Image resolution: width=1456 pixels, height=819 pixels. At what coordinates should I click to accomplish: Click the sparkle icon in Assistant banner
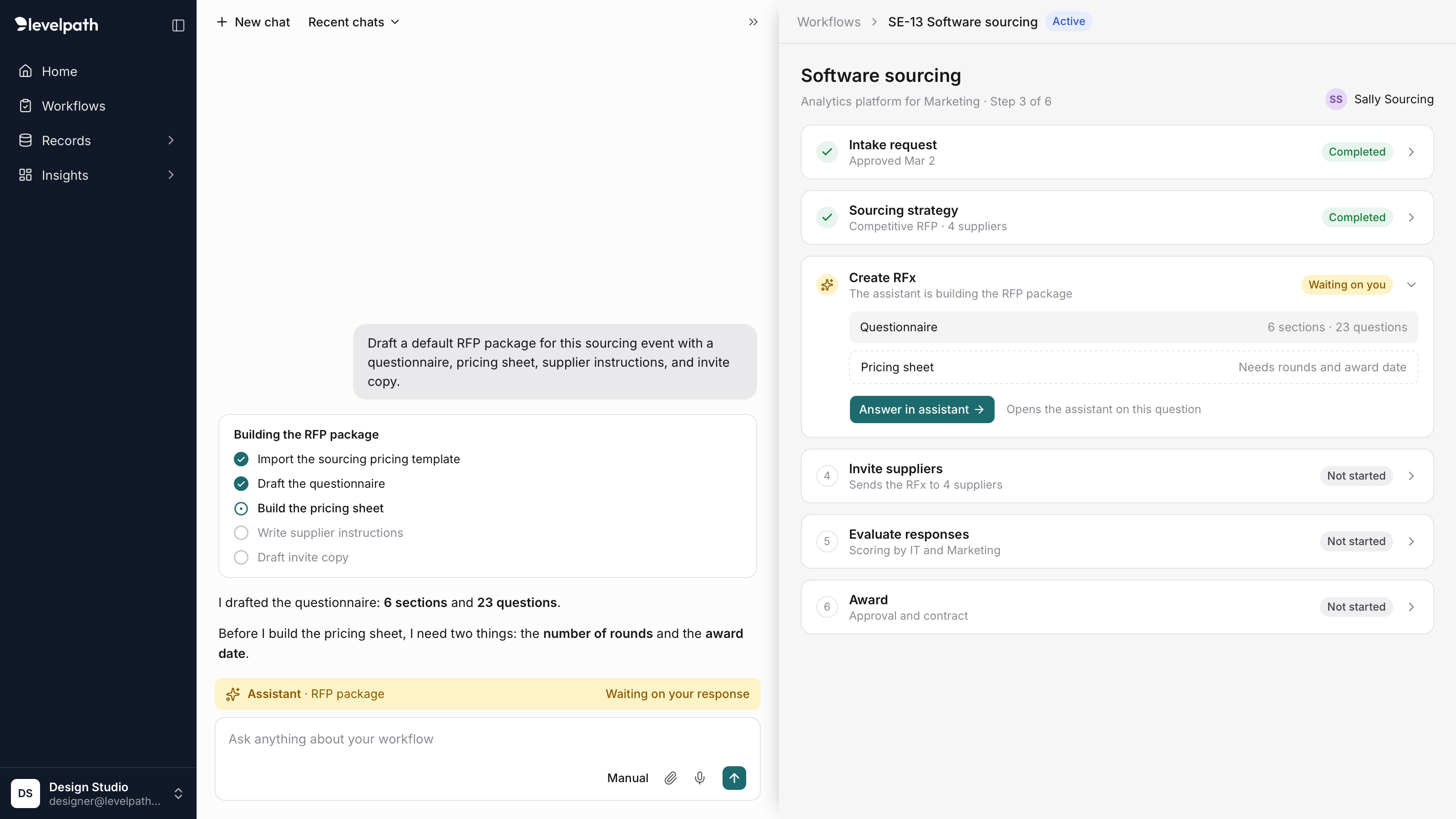pos(233,694)
